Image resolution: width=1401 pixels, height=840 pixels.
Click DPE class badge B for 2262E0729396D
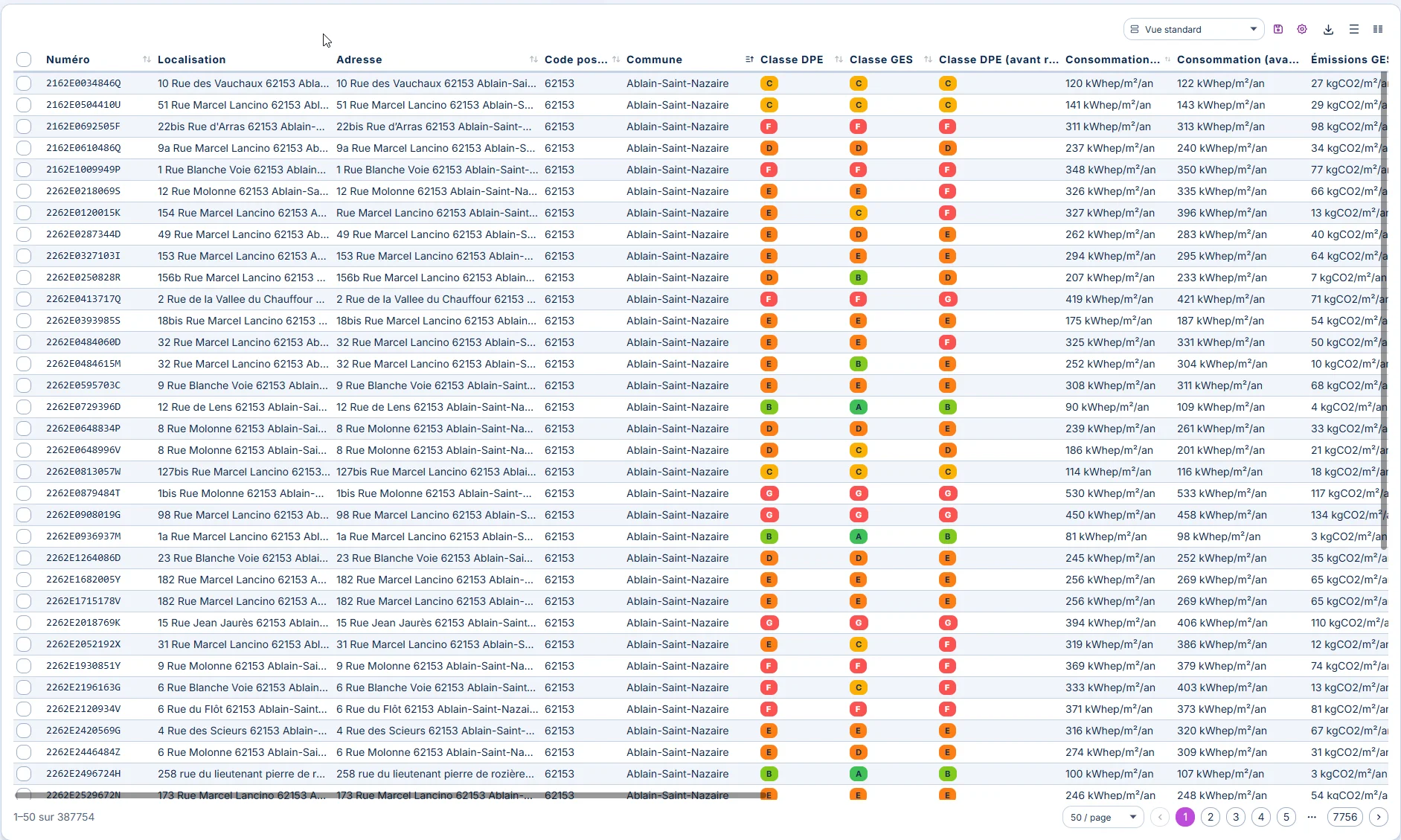(769, 407)
